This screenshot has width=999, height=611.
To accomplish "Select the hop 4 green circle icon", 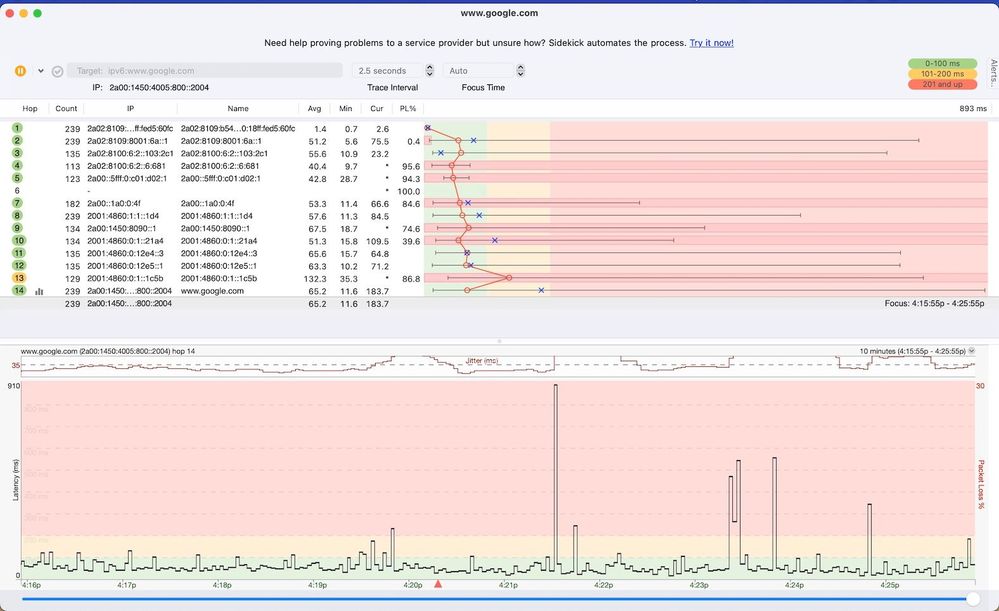I will 17,166.
